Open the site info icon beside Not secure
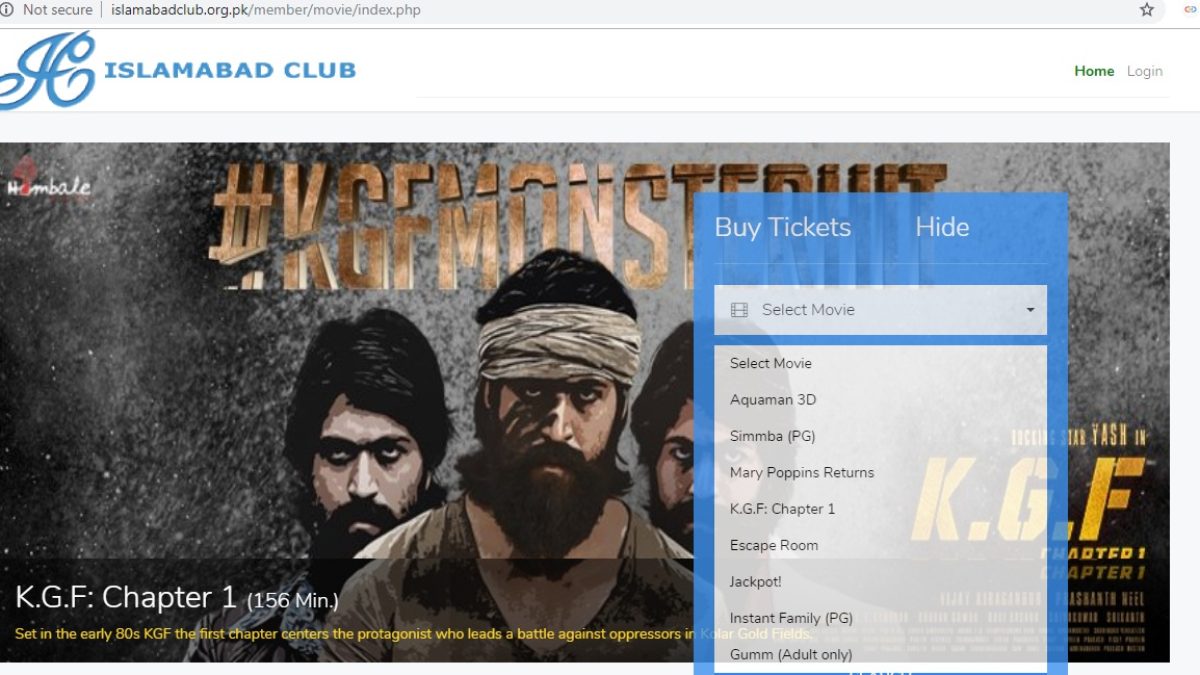 7,10
